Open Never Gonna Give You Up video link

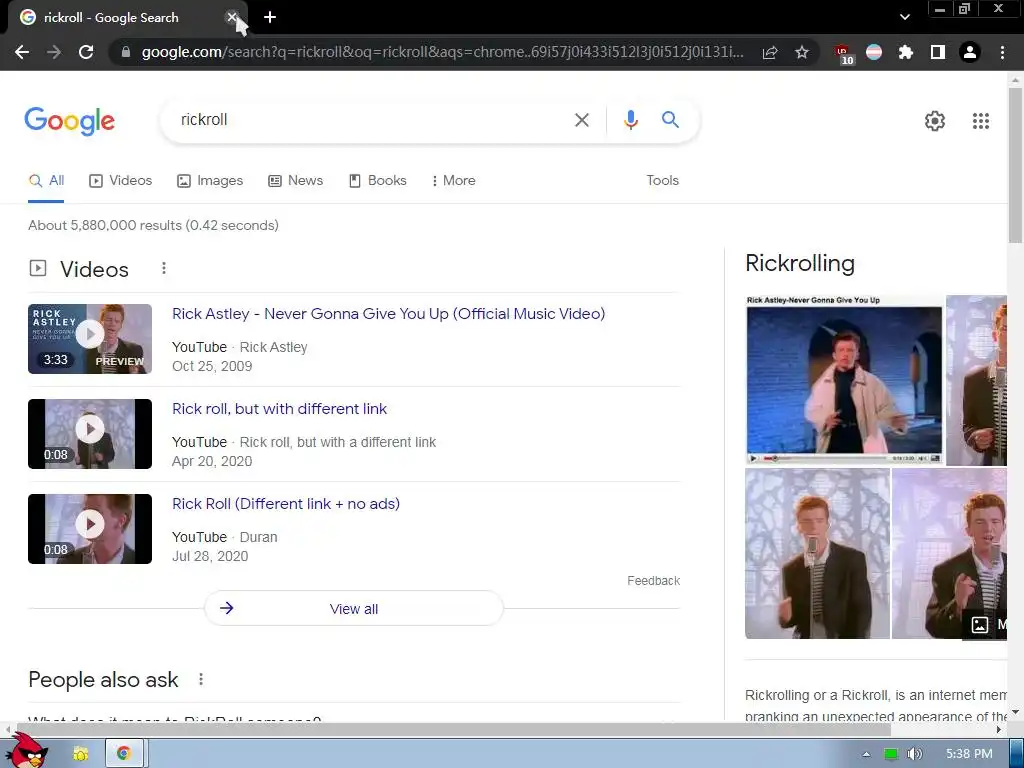[x=389, y=314]
